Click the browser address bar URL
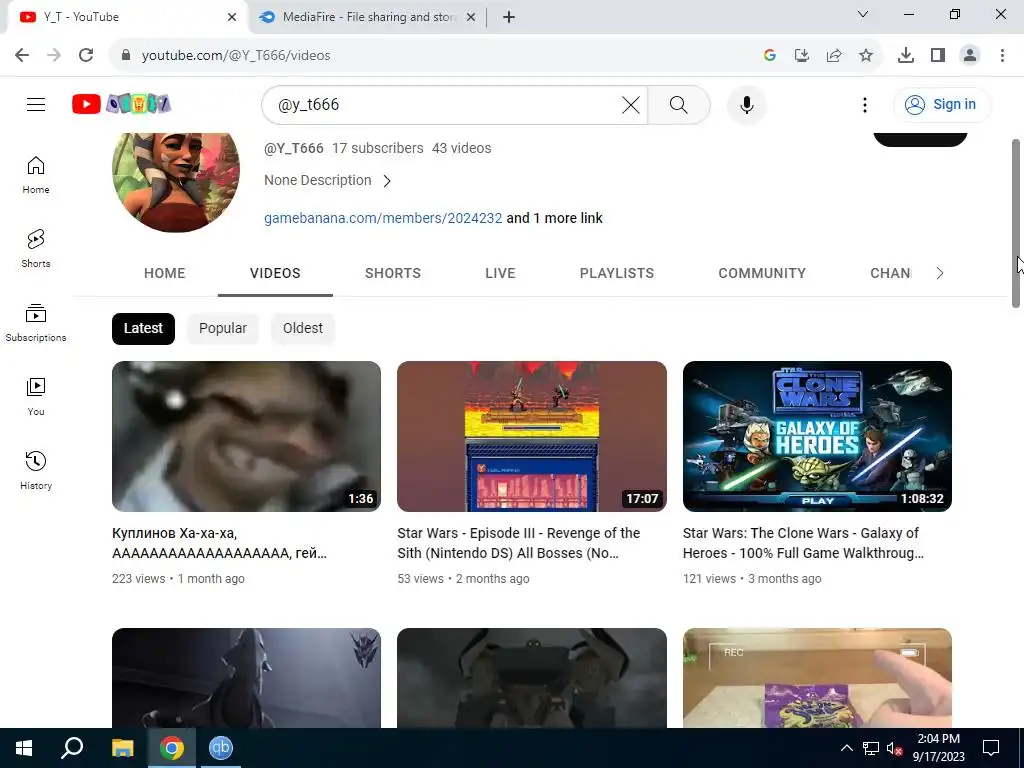 click(x=236, y=56)
